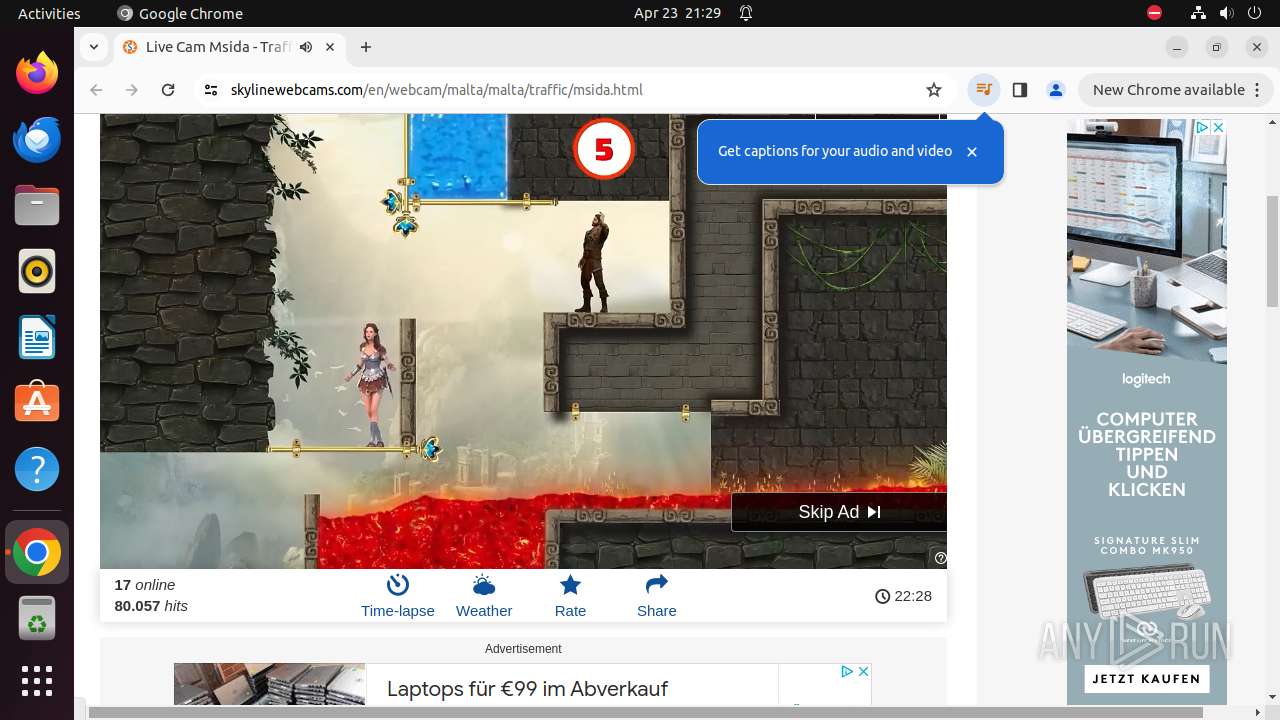Close the Laptops banner ad with X
The image size is (1280, 720).
pyautogui.click(x=863, y=671)
